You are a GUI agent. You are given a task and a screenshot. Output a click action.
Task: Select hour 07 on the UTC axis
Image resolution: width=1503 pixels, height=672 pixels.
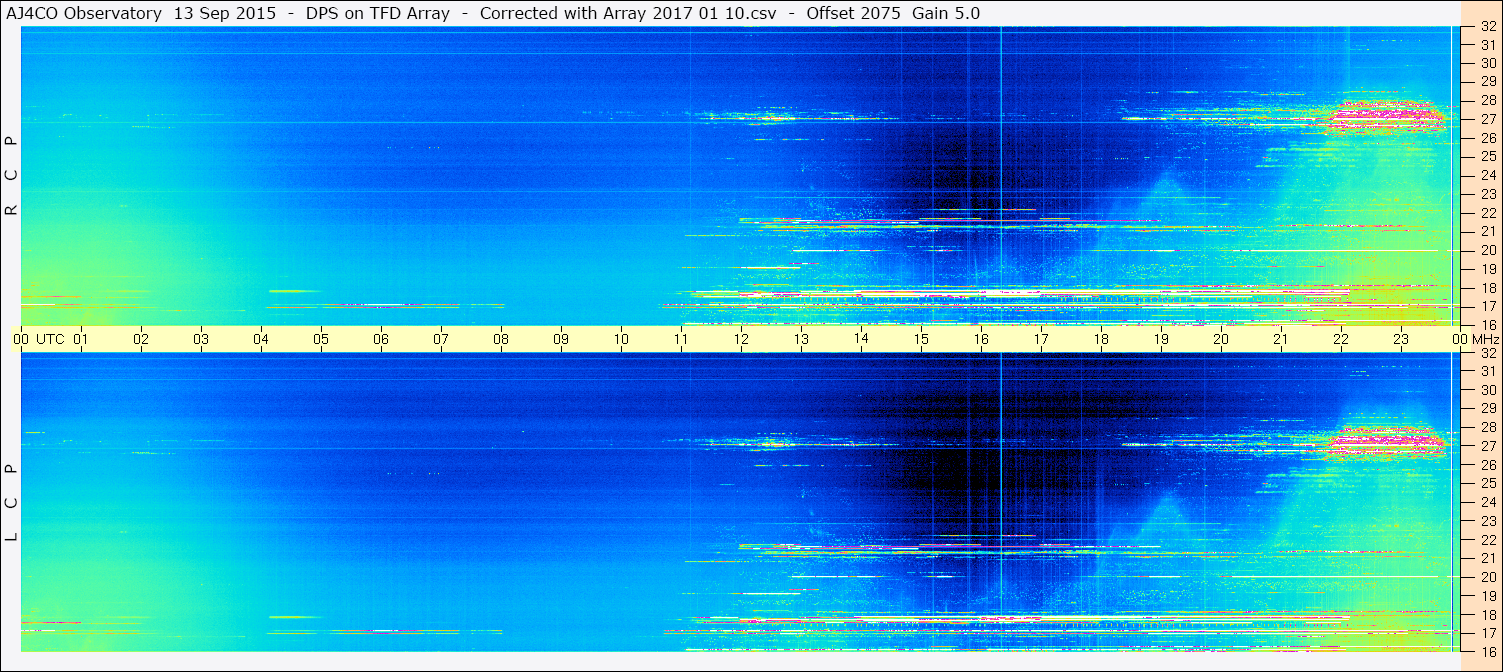(x=441, y=339)
